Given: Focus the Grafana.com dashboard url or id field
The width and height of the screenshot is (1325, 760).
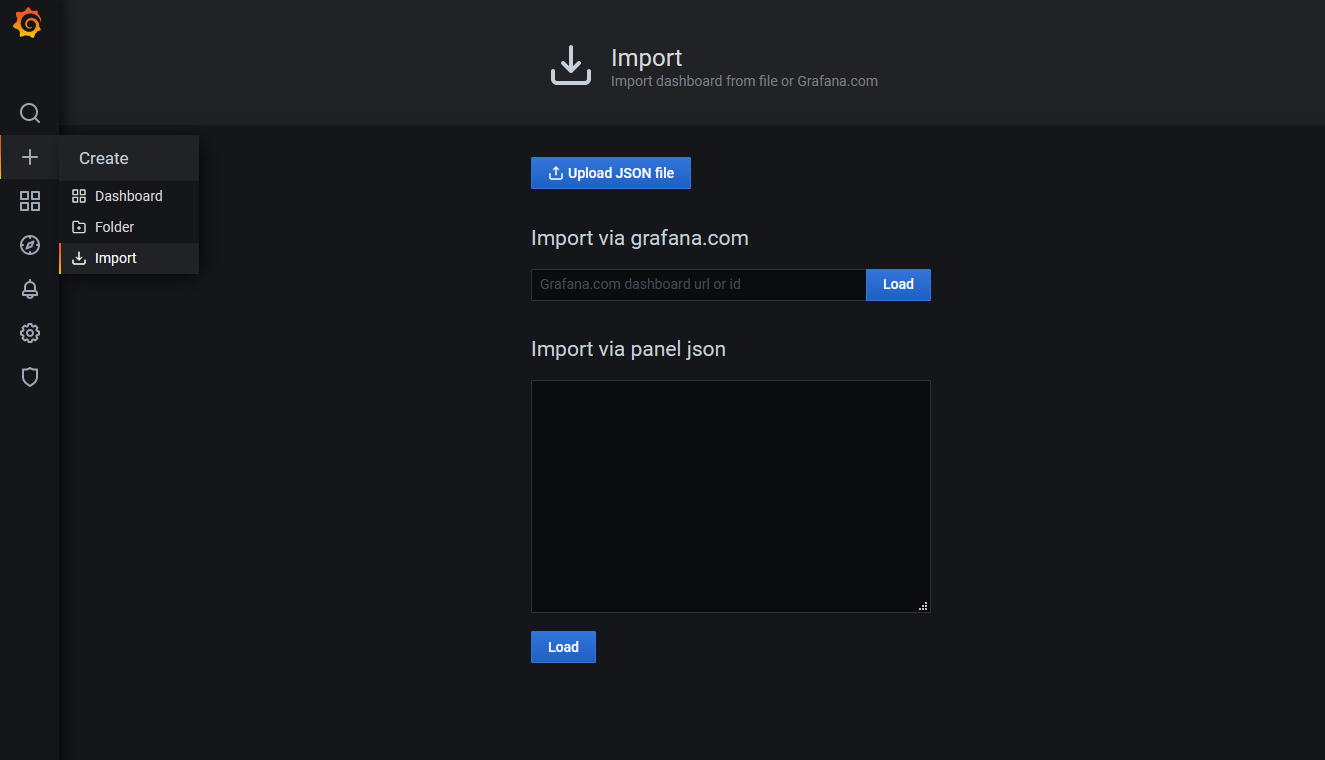Looking at the screenshot, I should pos(698,285).
